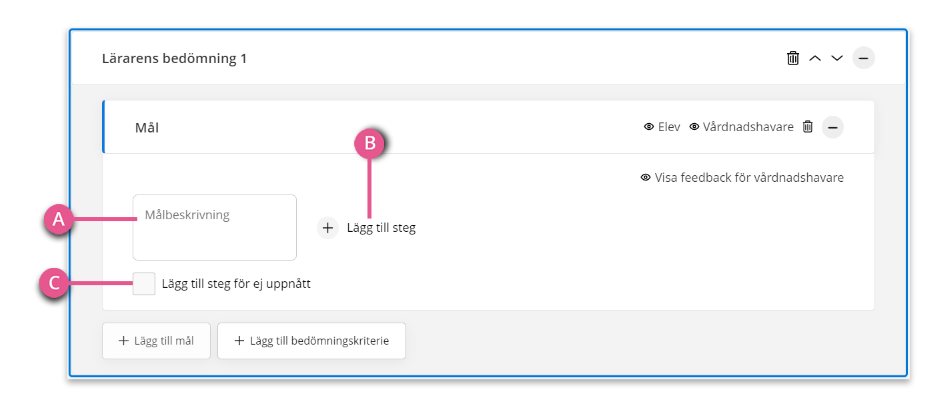
Task: Click the Lägg till mål button
Action: 156,341
